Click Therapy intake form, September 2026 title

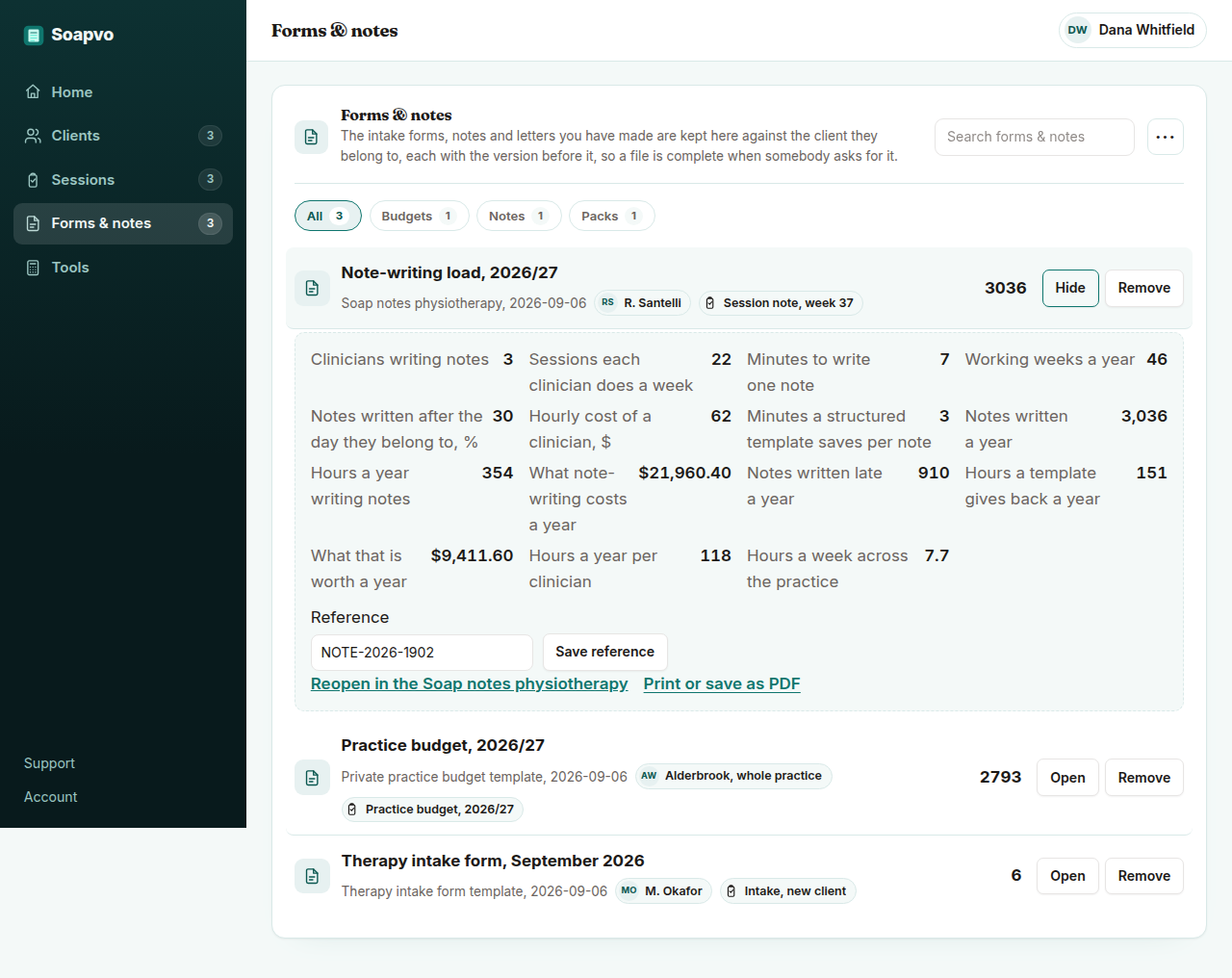(x=493, y=861)
